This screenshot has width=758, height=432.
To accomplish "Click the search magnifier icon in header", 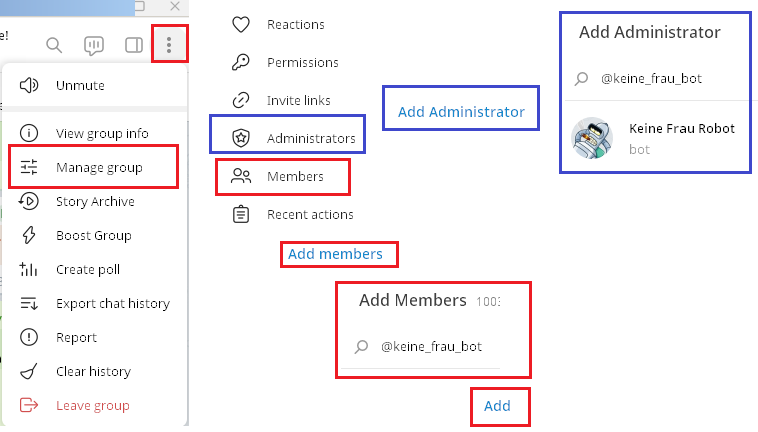I will 55,45.
